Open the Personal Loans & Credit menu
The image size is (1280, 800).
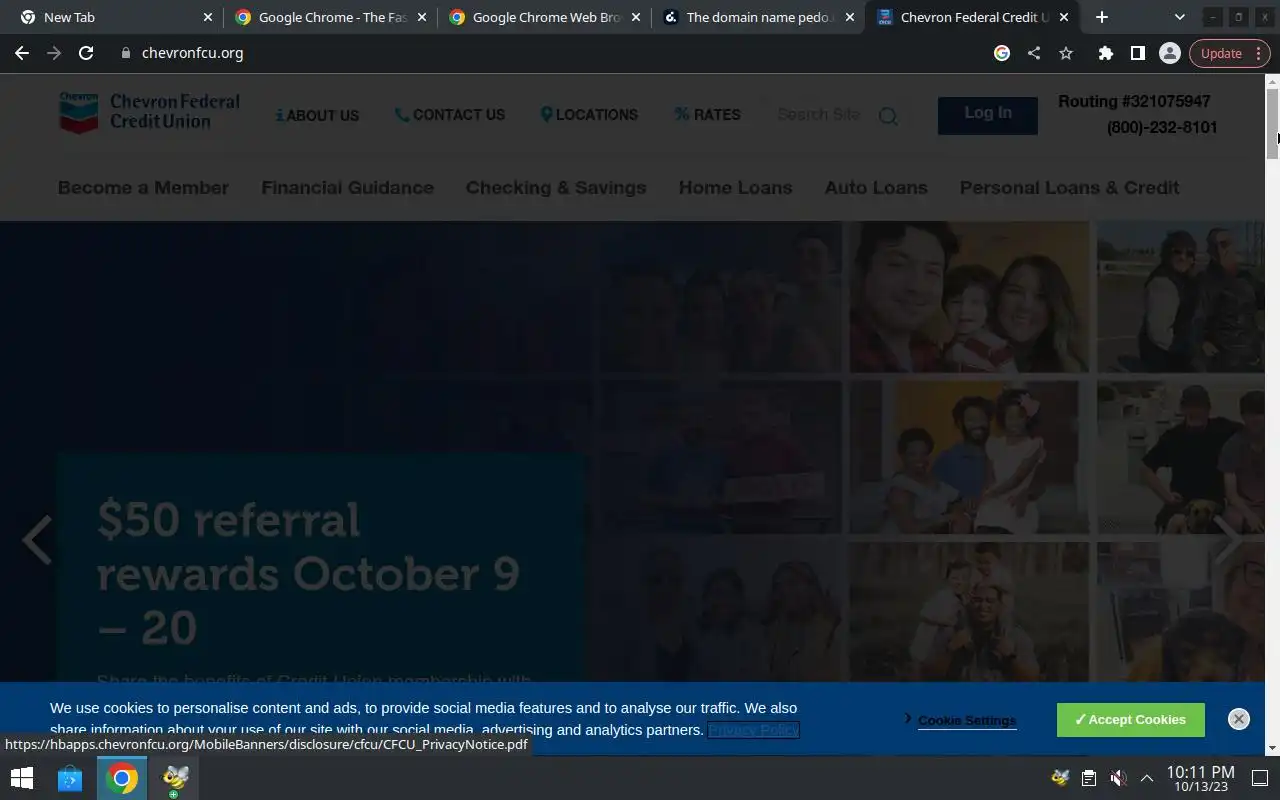click(x=1069, y=188)
